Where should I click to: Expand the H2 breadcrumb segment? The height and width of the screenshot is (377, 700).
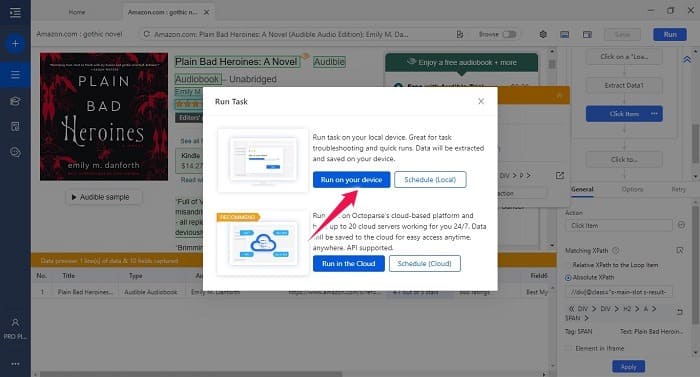pyautogui.click(x=637, y=309)
